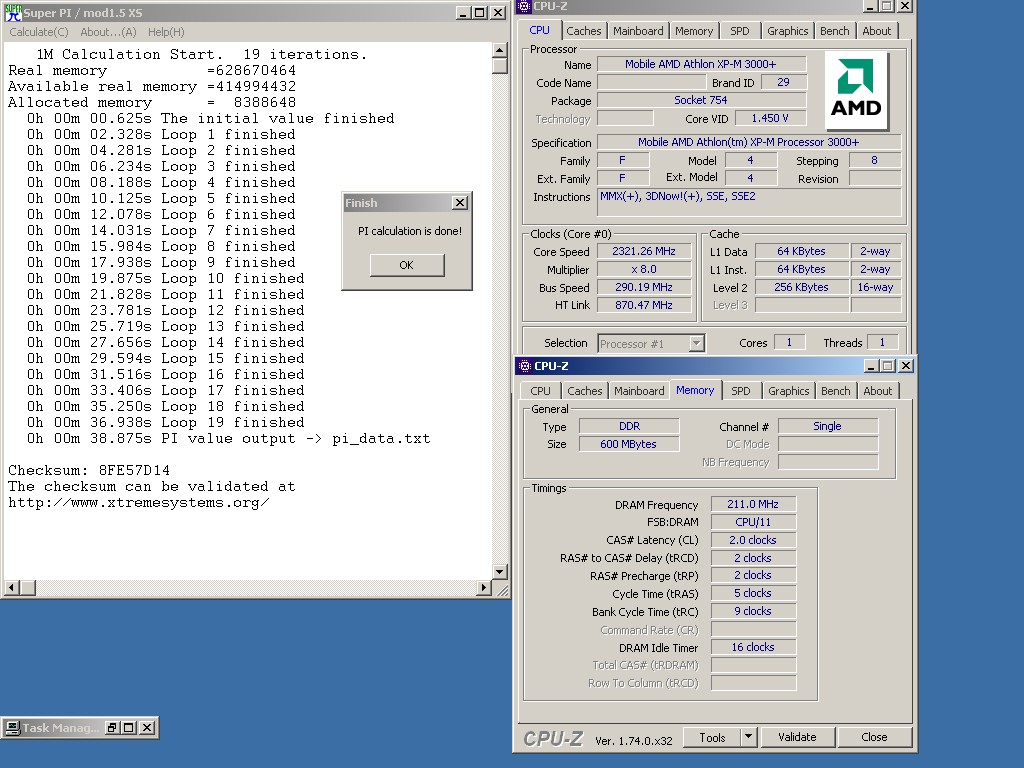
Task: Click the Memory Type value DDR
Action: click(630, 426)
